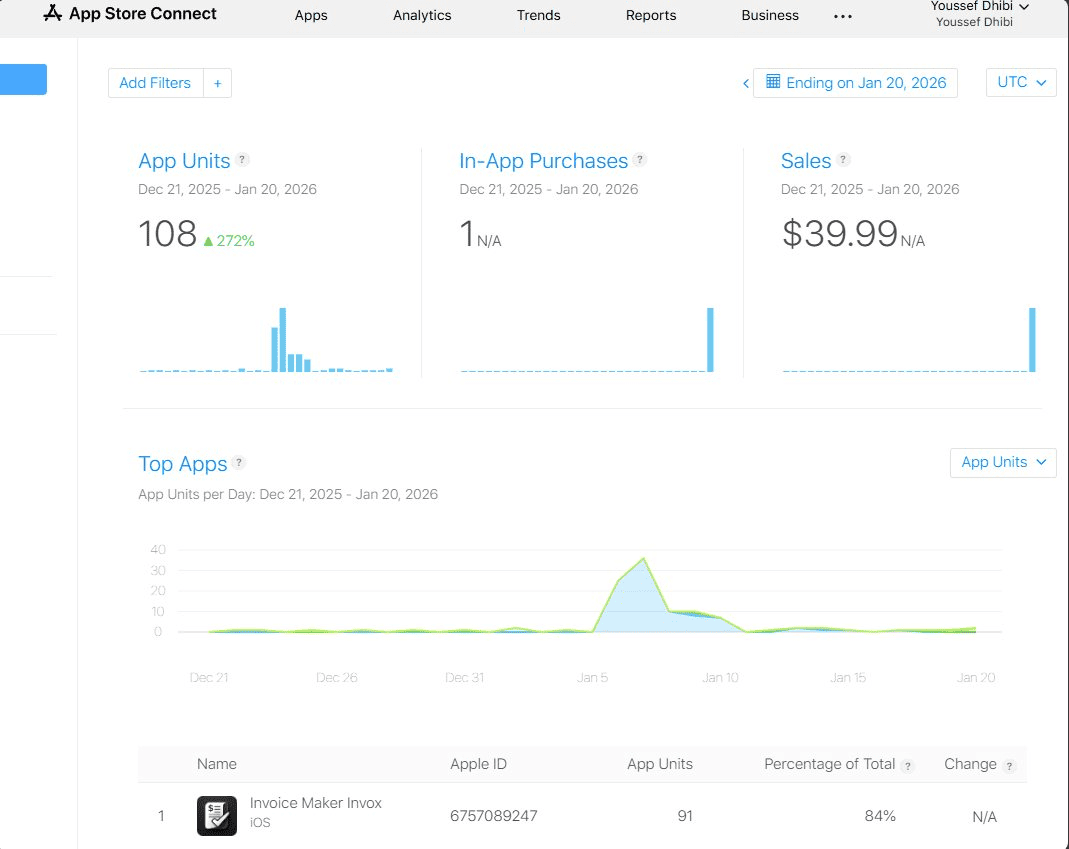Viewport: 1069px width, 849px height.
Task: Click the plus button next to Add Filters
Action: (x=217, y=83)
